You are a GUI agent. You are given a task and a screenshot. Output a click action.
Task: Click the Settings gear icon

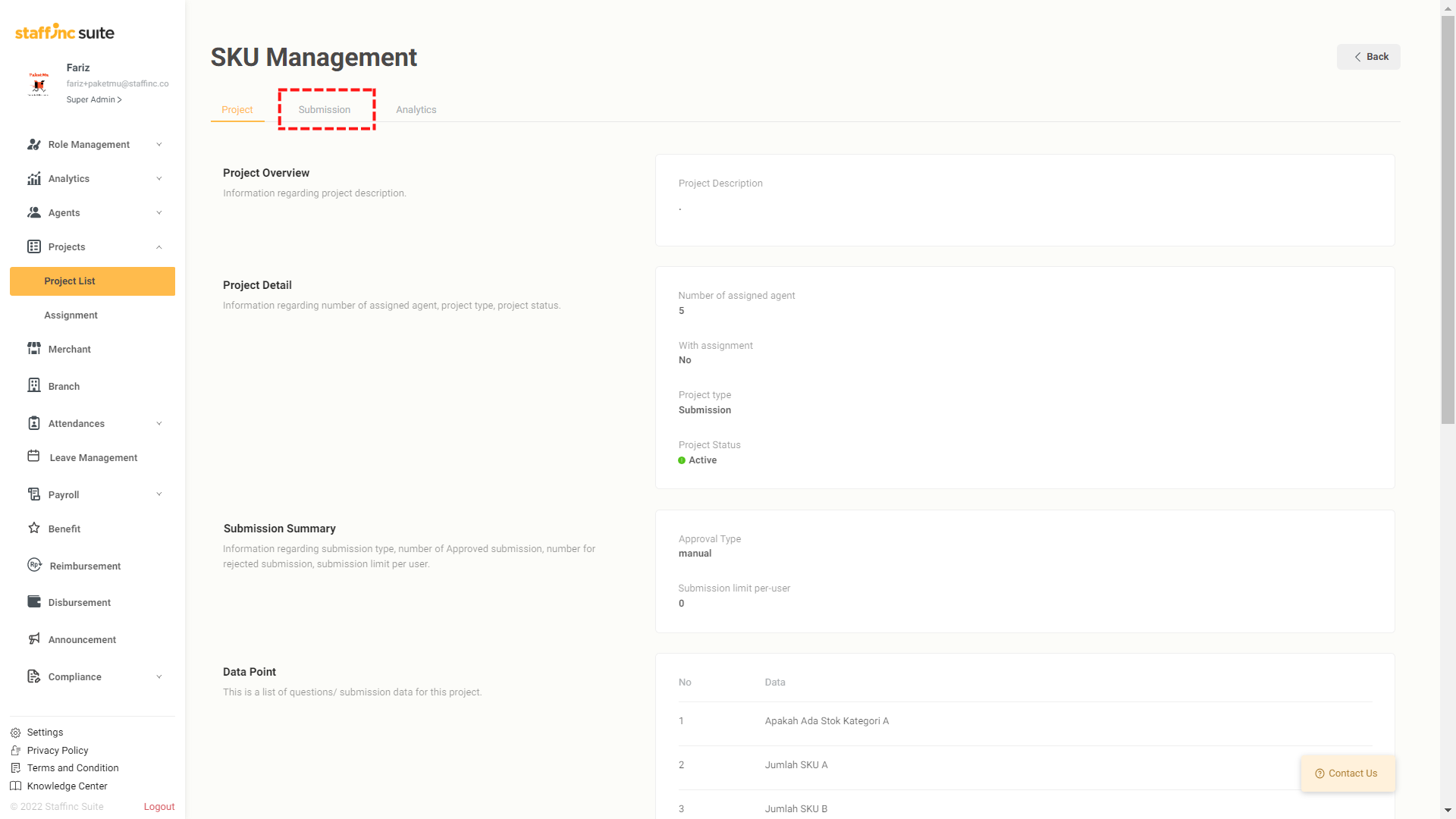coord(15,733)
